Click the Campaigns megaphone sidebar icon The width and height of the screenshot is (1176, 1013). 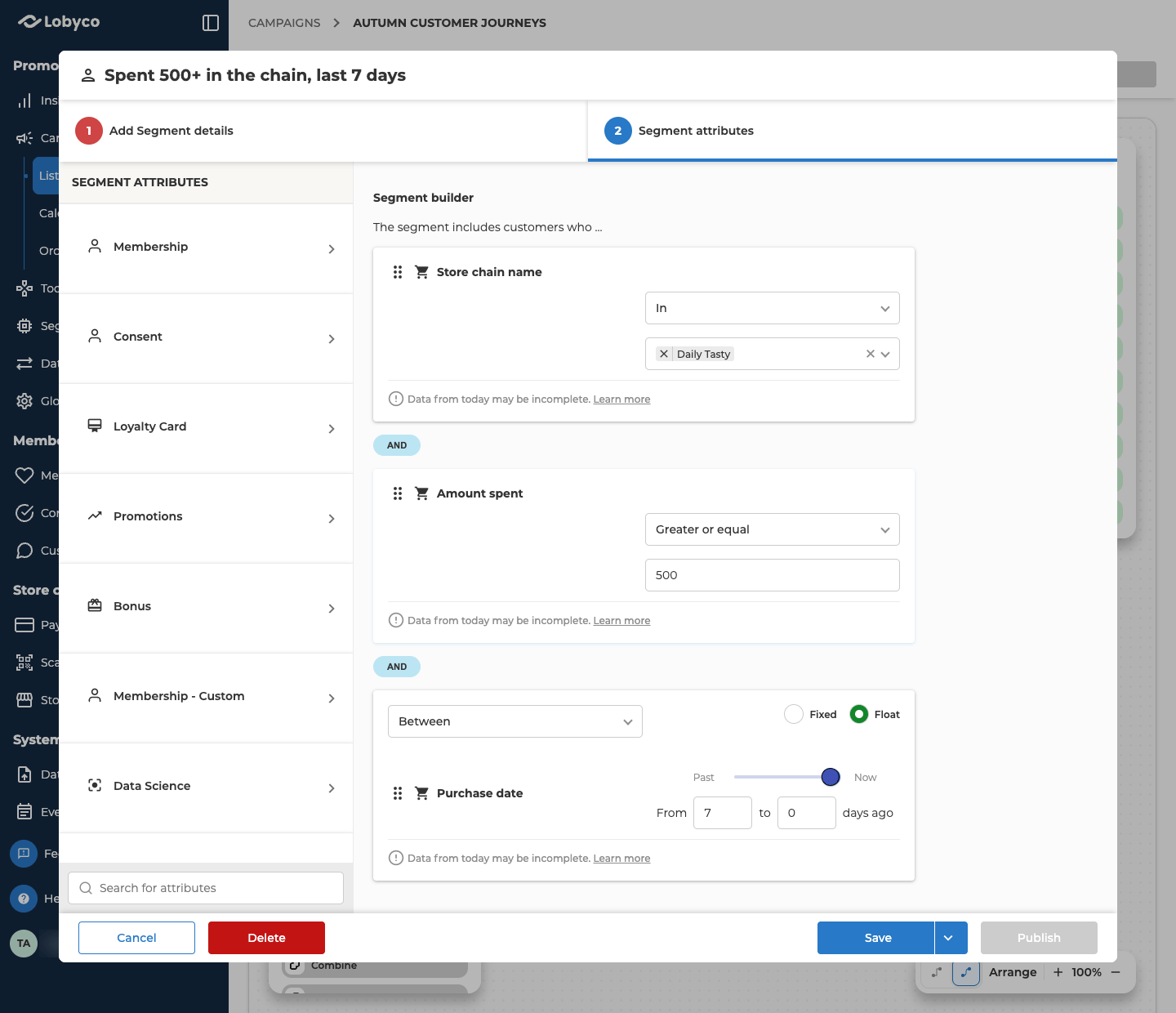tap(24, 138)
